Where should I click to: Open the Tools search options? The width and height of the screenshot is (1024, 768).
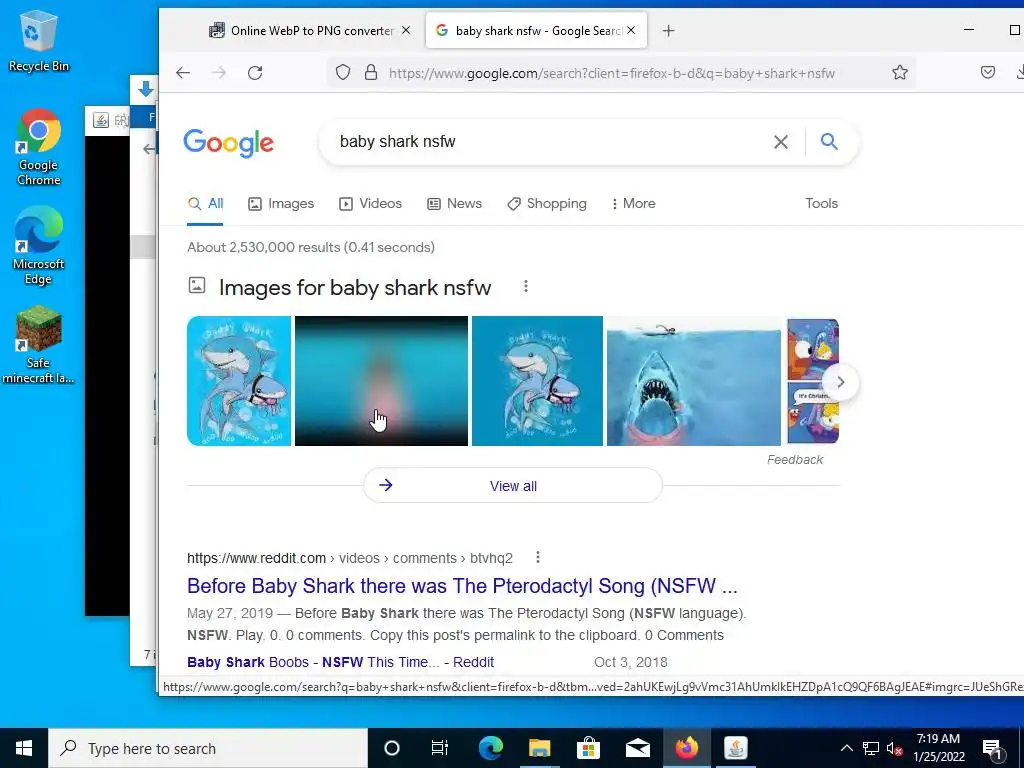(x=821, y=204)
